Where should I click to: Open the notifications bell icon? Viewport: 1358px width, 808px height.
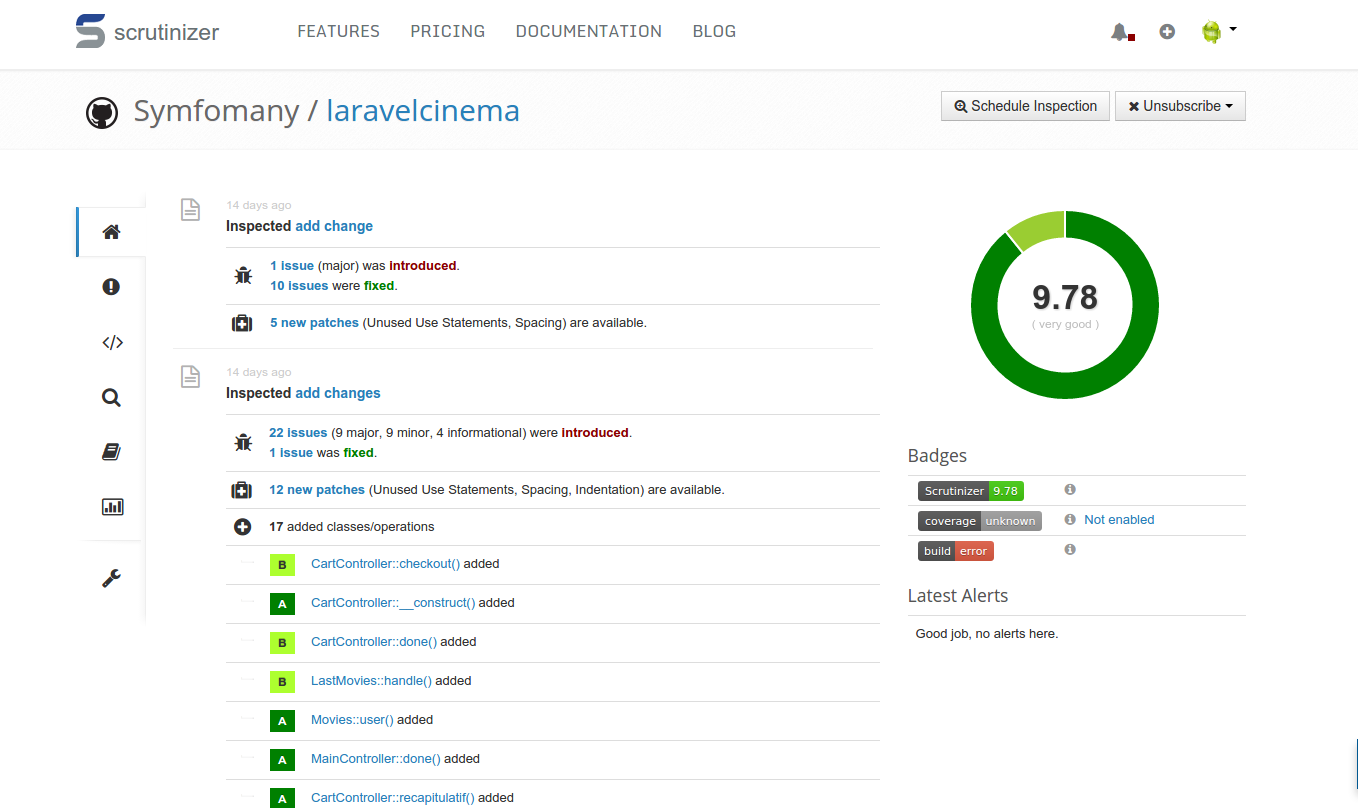1121,32
